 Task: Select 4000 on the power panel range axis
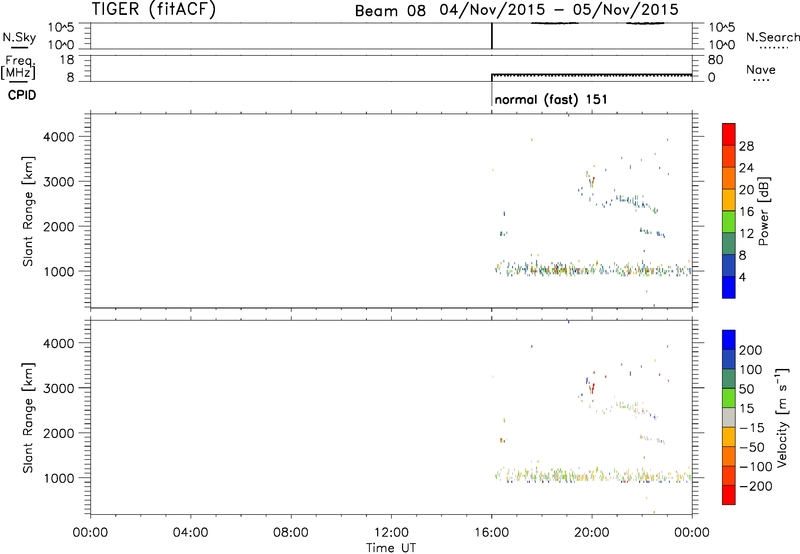[x=58, y=137]
